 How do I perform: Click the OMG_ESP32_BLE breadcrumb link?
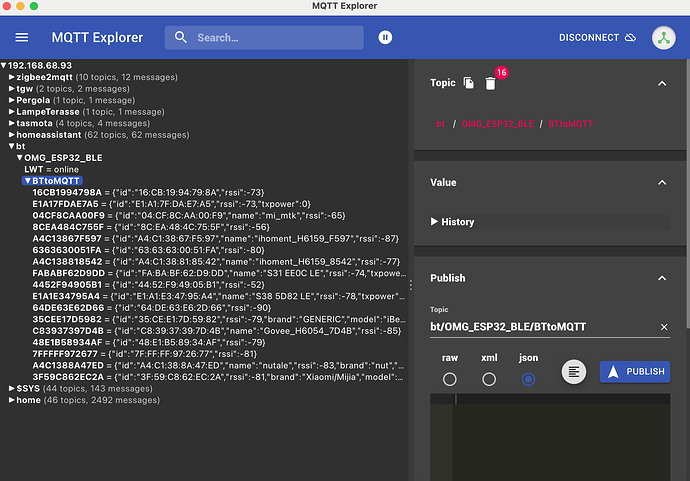pyautogui.click(x=497, y=124)
